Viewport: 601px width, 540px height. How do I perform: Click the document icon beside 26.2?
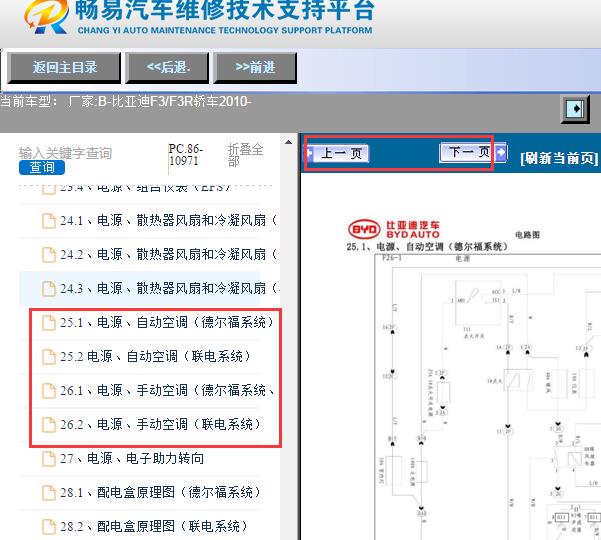[49, 425]
